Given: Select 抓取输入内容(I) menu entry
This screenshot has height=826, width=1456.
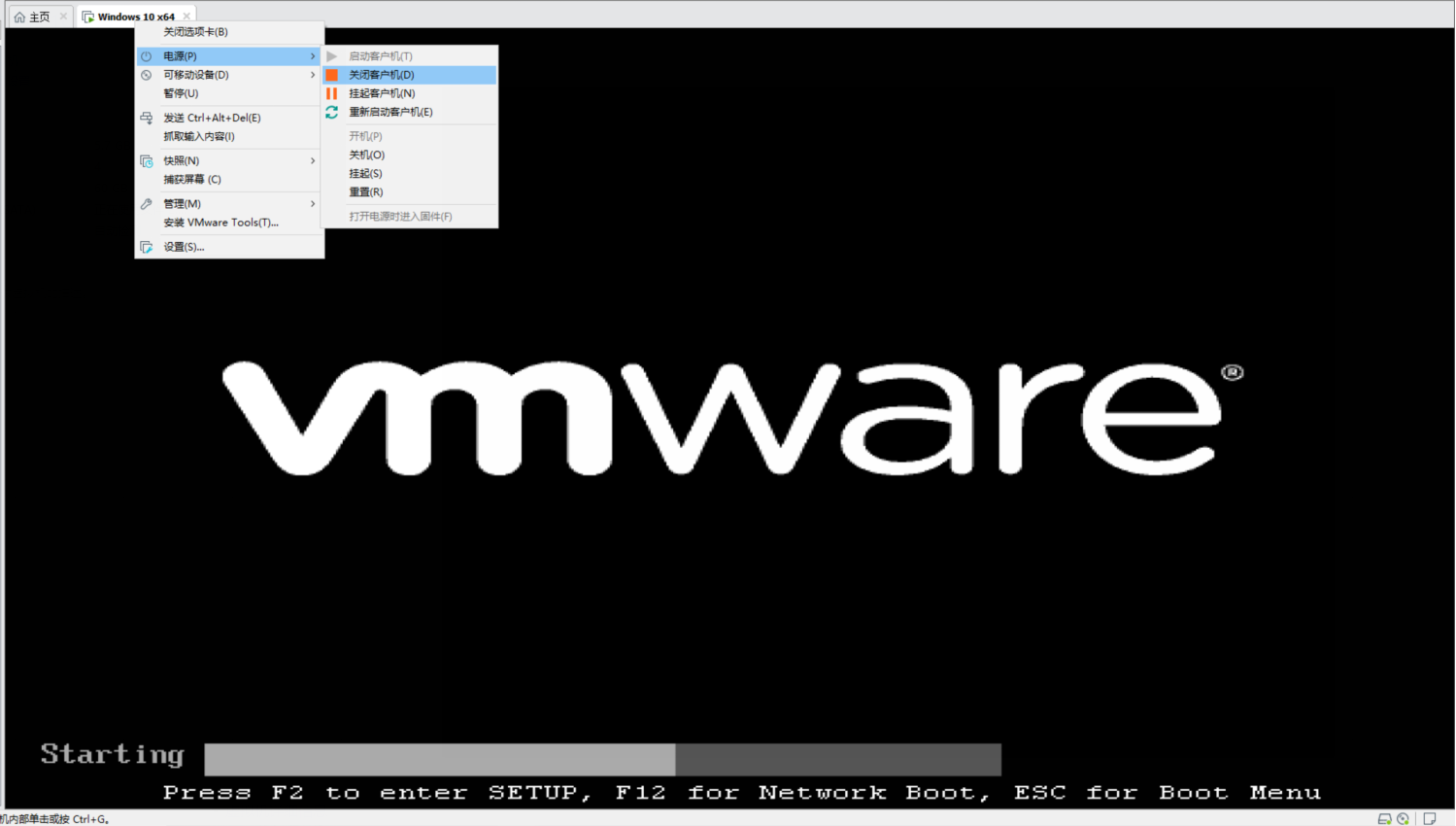Looking at the screenshot, I should pos(229,136).
